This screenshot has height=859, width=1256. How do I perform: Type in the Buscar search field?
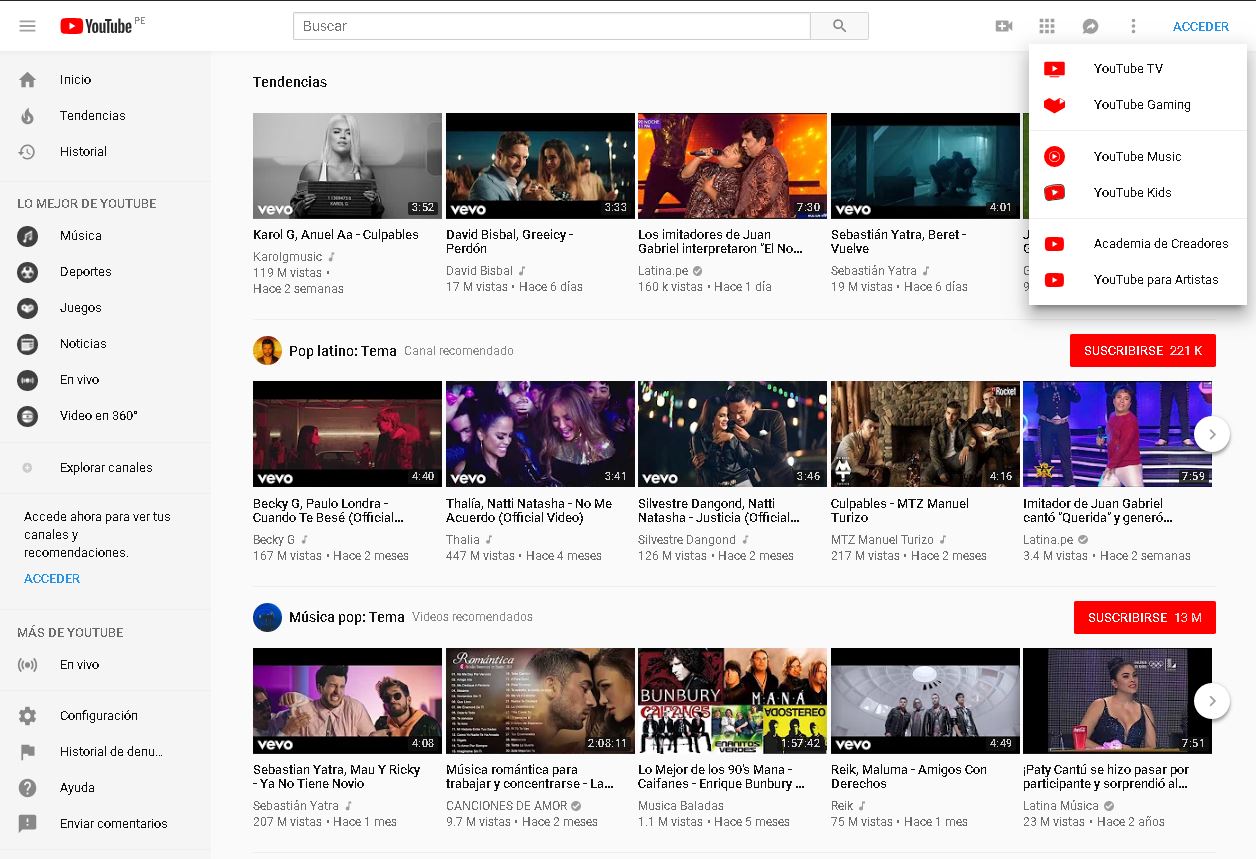click(551, 26)
